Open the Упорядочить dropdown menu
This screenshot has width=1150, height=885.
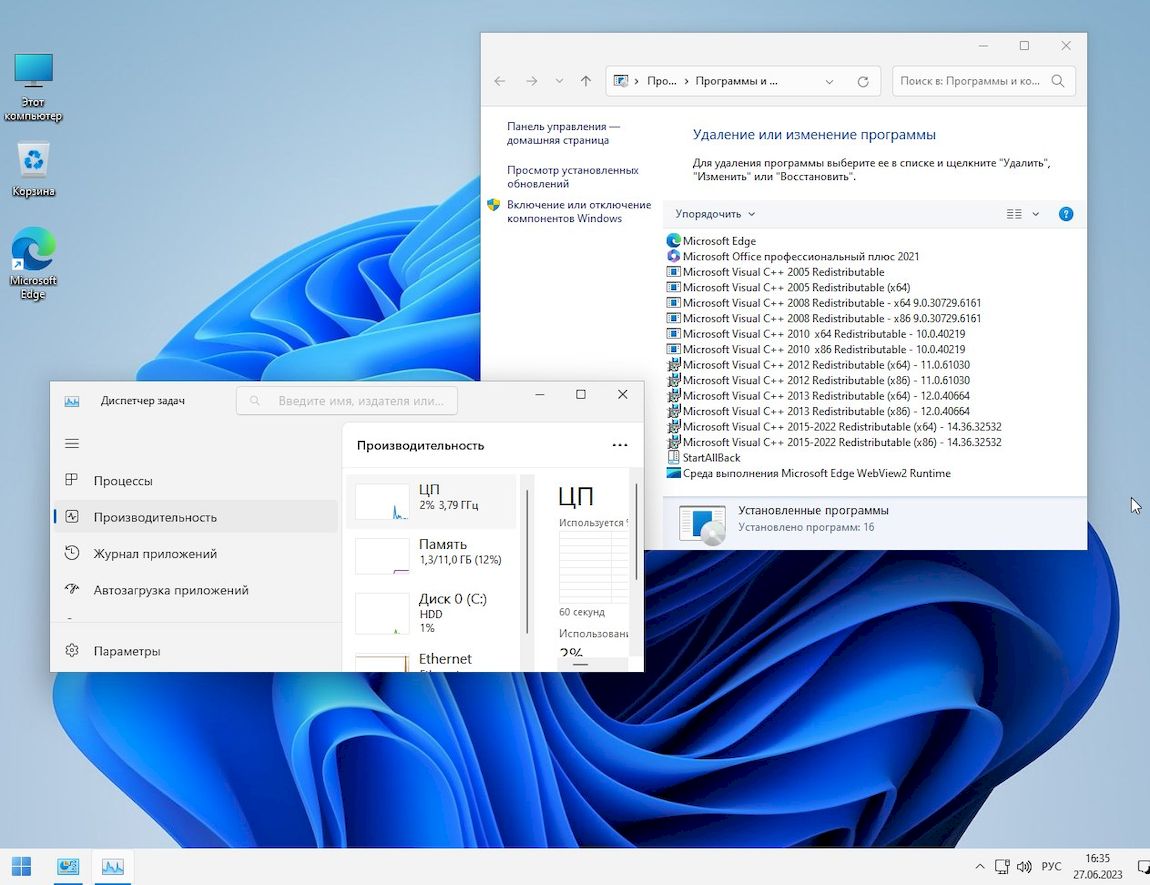pos(715,214)
